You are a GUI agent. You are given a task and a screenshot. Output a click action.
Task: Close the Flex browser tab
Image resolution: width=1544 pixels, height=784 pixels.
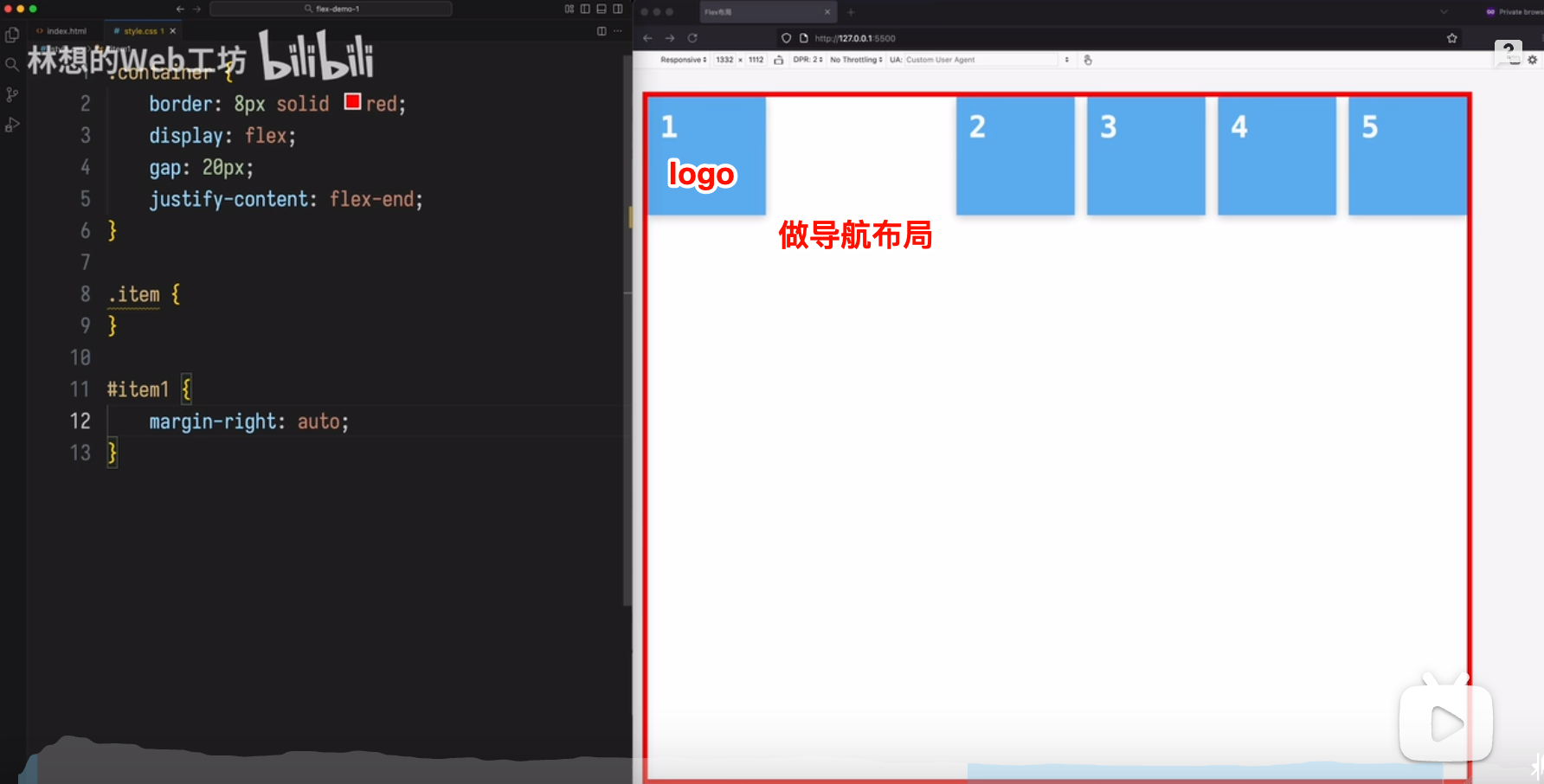click(827, 12)
